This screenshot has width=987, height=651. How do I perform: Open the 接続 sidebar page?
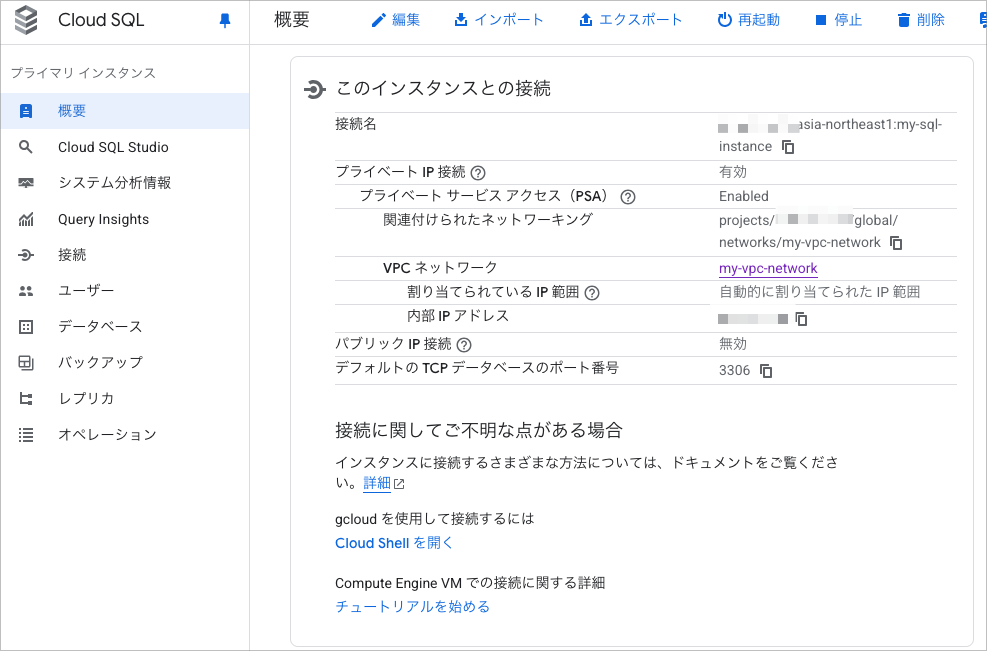click(125, 255)
